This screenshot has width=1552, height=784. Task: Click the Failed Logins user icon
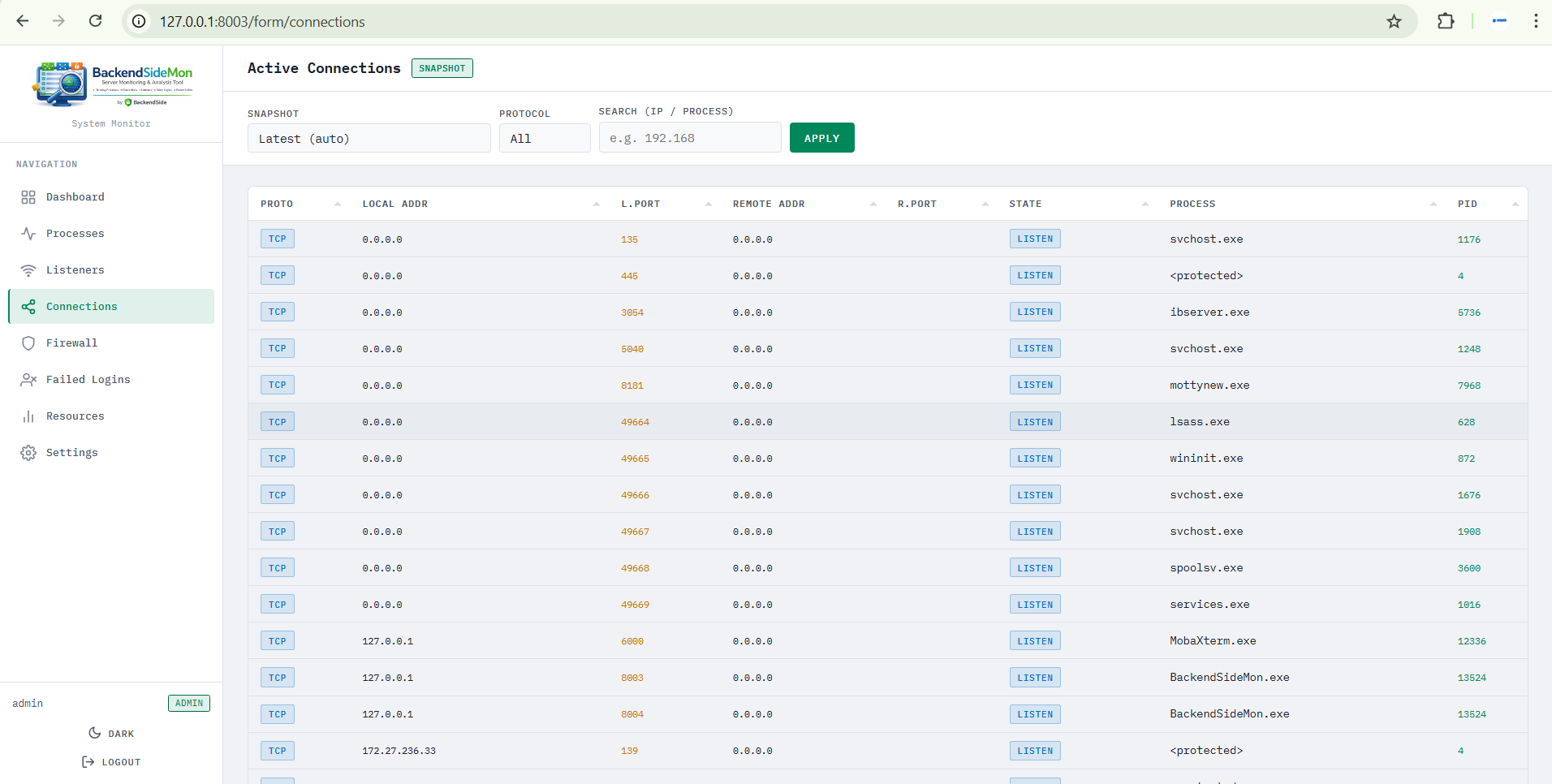coord(28,380)
